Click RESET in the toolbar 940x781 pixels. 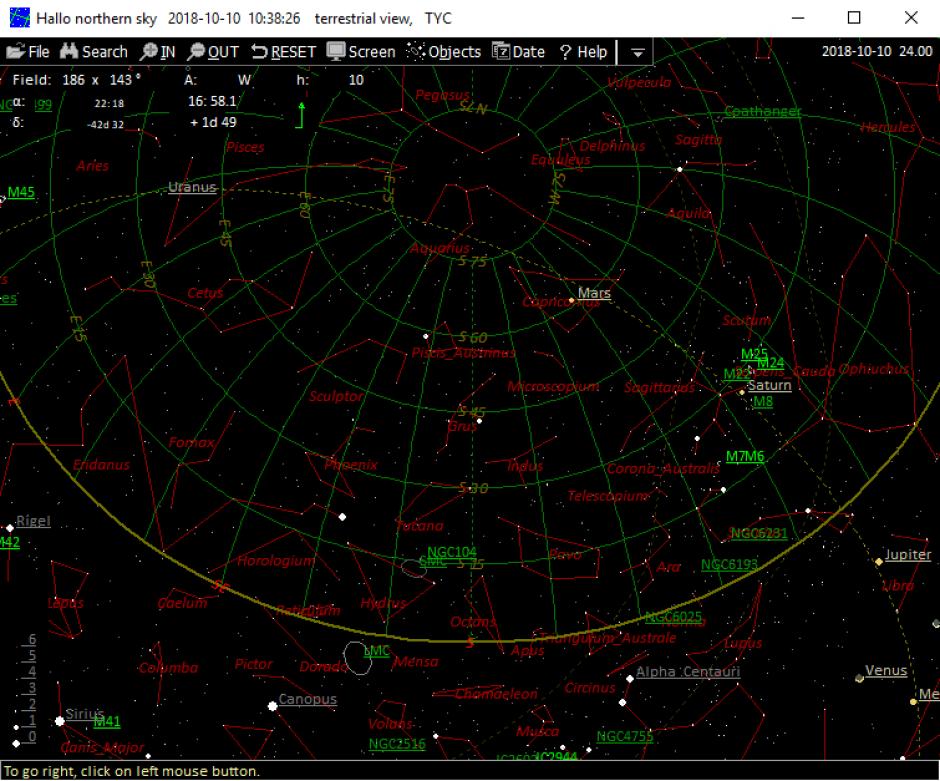[284, 52]
